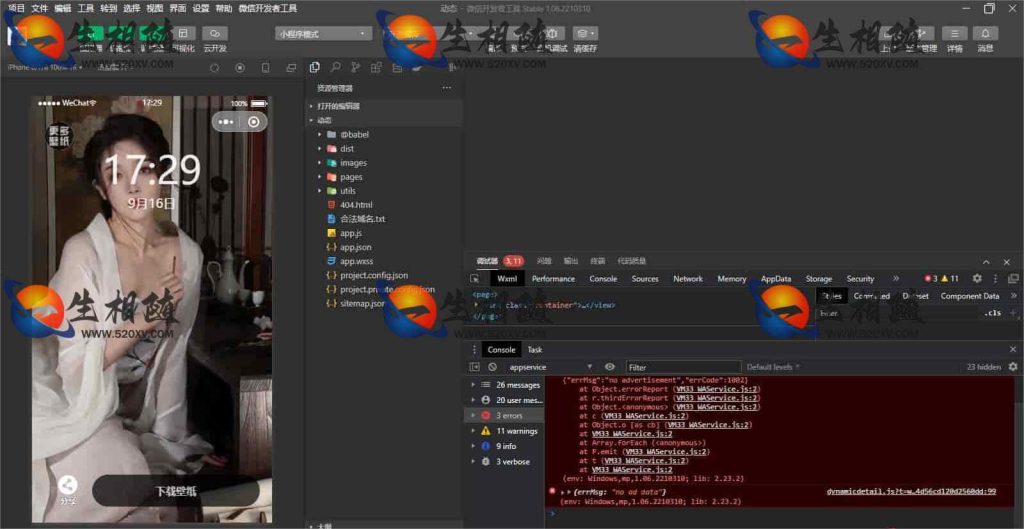Open 资源管理器 more options ellipsis
Screen dimensions: 1024x529
point(447,88)
